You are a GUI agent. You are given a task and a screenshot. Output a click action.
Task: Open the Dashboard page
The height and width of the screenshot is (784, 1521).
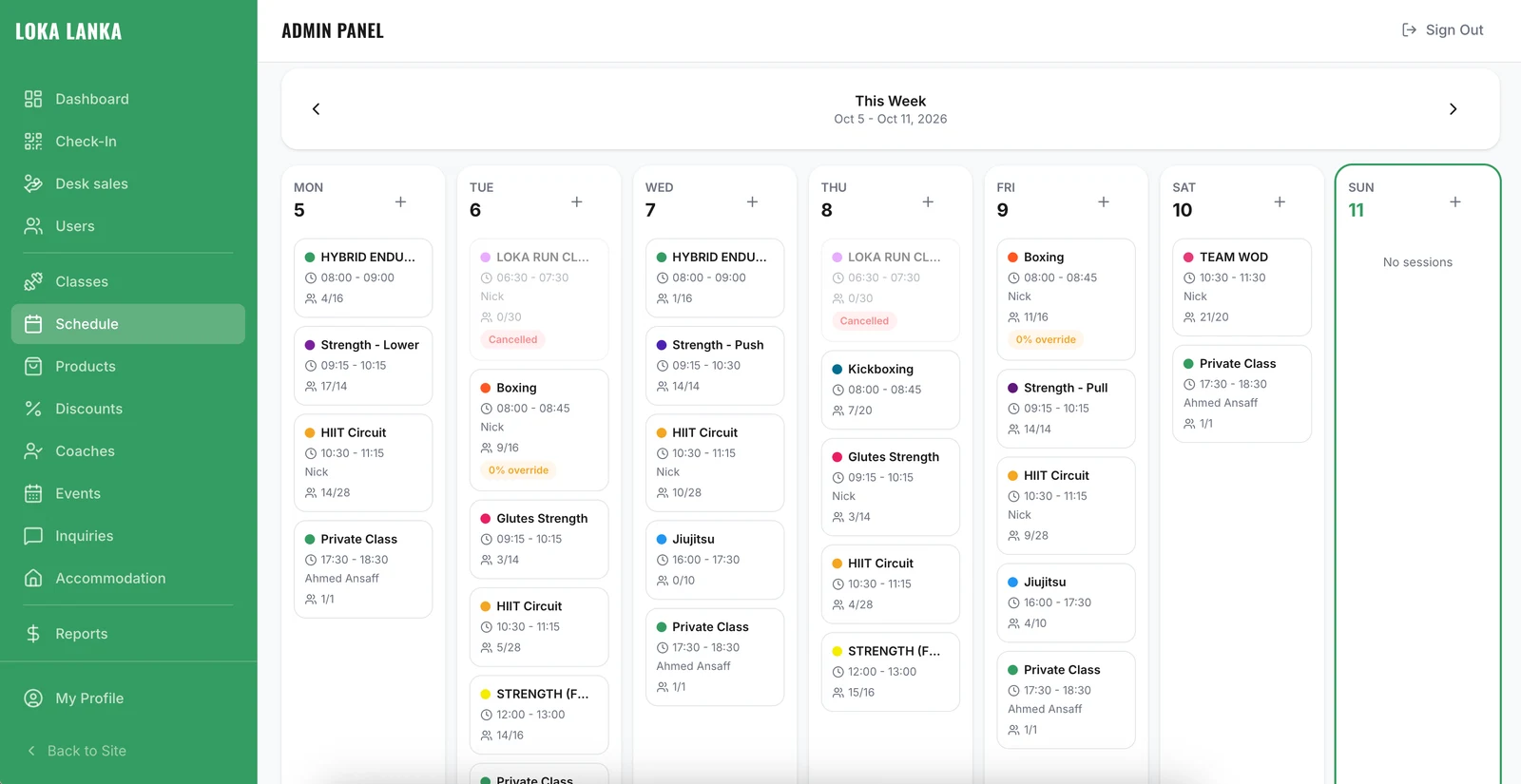coord(128,99)
